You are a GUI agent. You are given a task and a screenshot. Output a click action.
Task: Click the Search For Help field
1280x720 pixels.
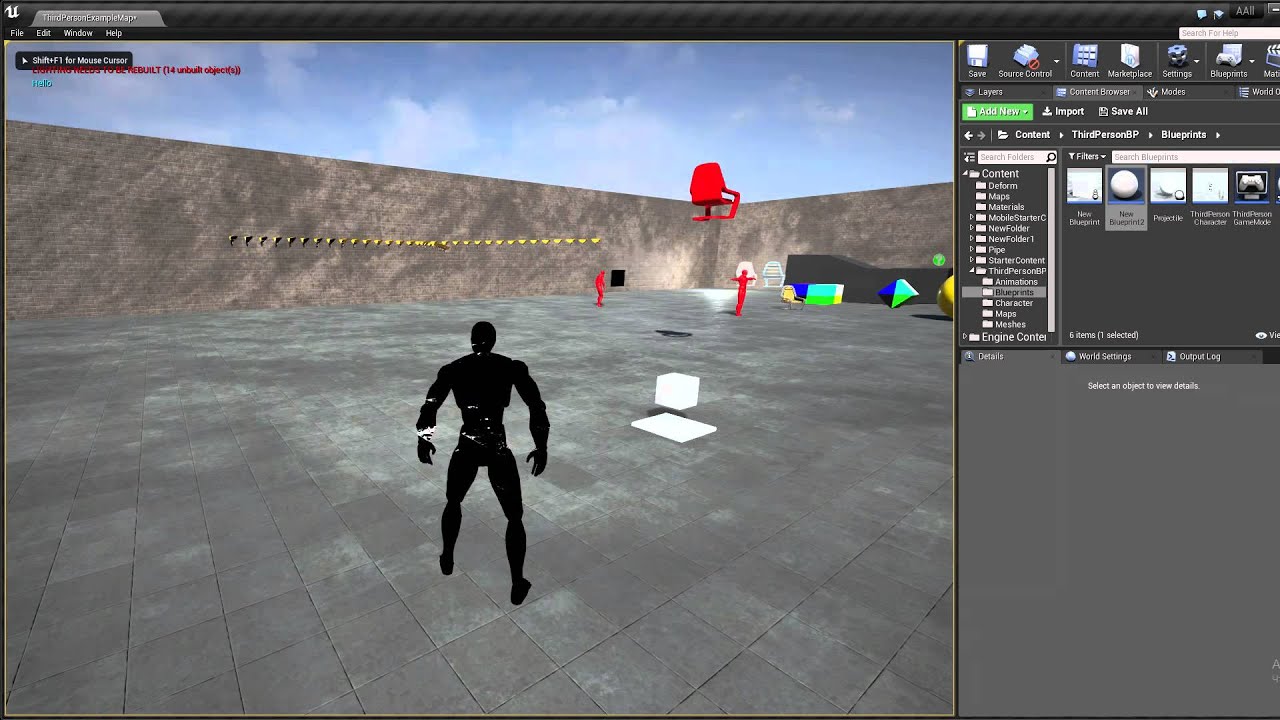pyautogui.click(x=1229, y=33)
